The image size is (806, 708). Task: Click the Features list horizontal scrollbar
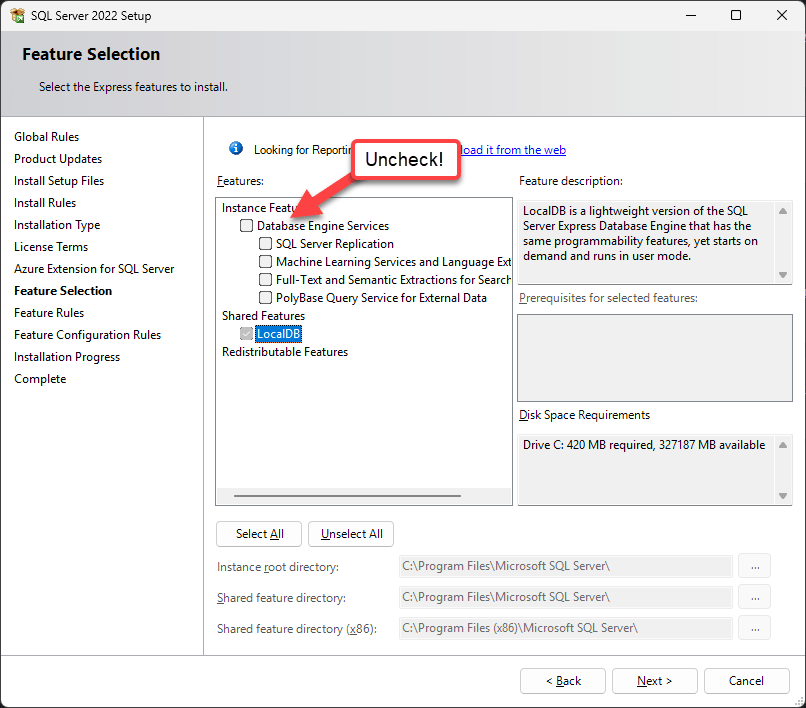pos(347,496)
